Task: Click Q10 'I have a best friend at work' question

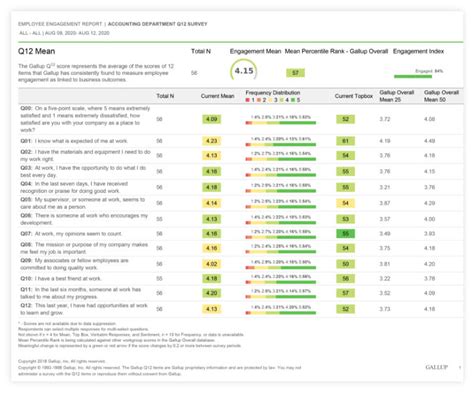Action: [61, 279]
